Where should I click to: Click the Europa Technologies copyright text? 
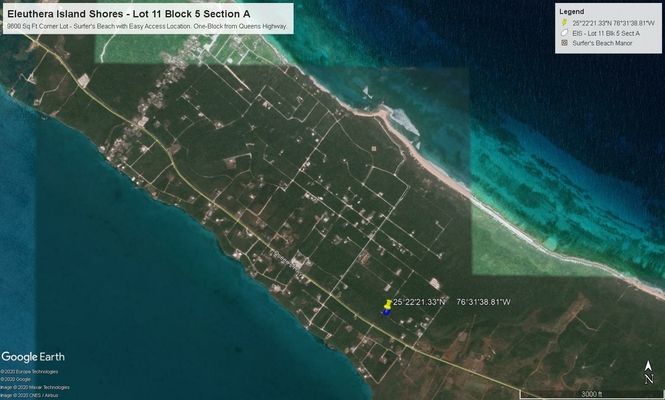coord(29,371)
